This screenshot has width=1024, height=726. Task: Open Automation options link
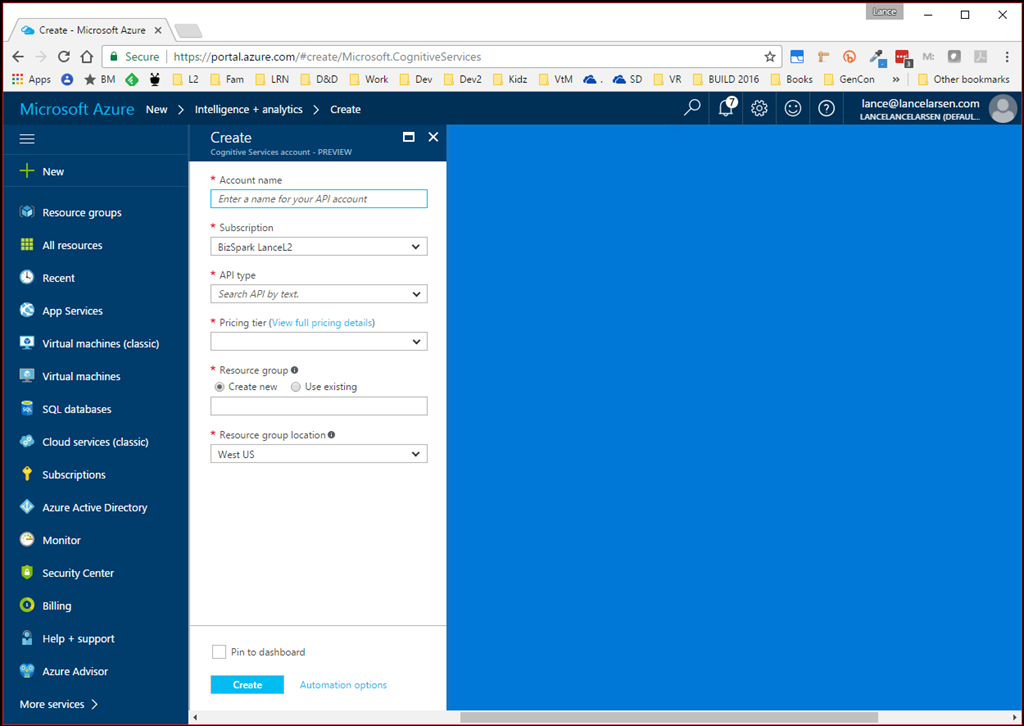point(344,684)
